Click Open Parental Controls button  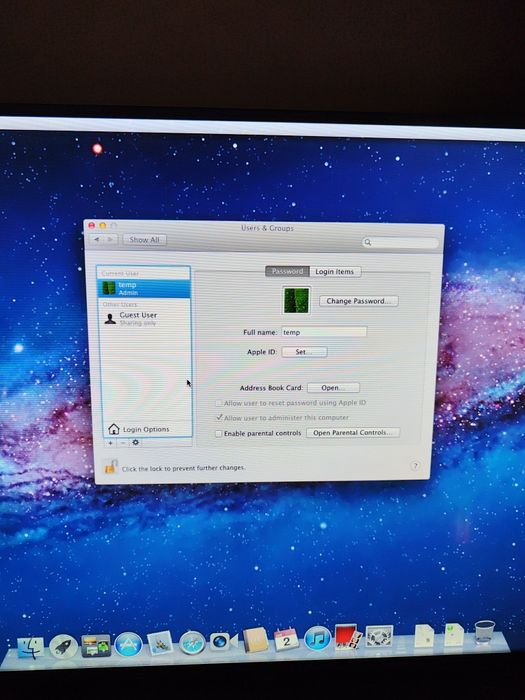click(x=353, y=433)
